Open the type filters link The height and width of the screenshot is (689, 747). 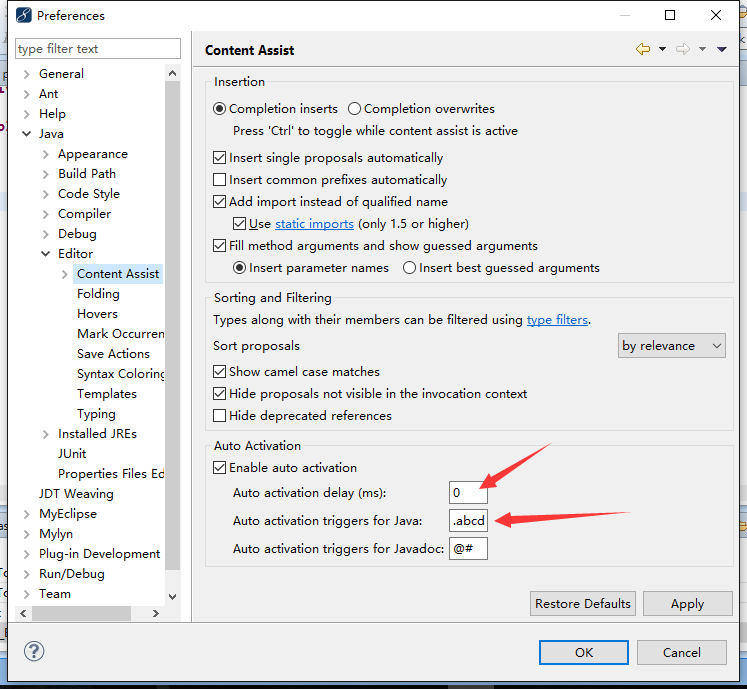click(557, 320)
